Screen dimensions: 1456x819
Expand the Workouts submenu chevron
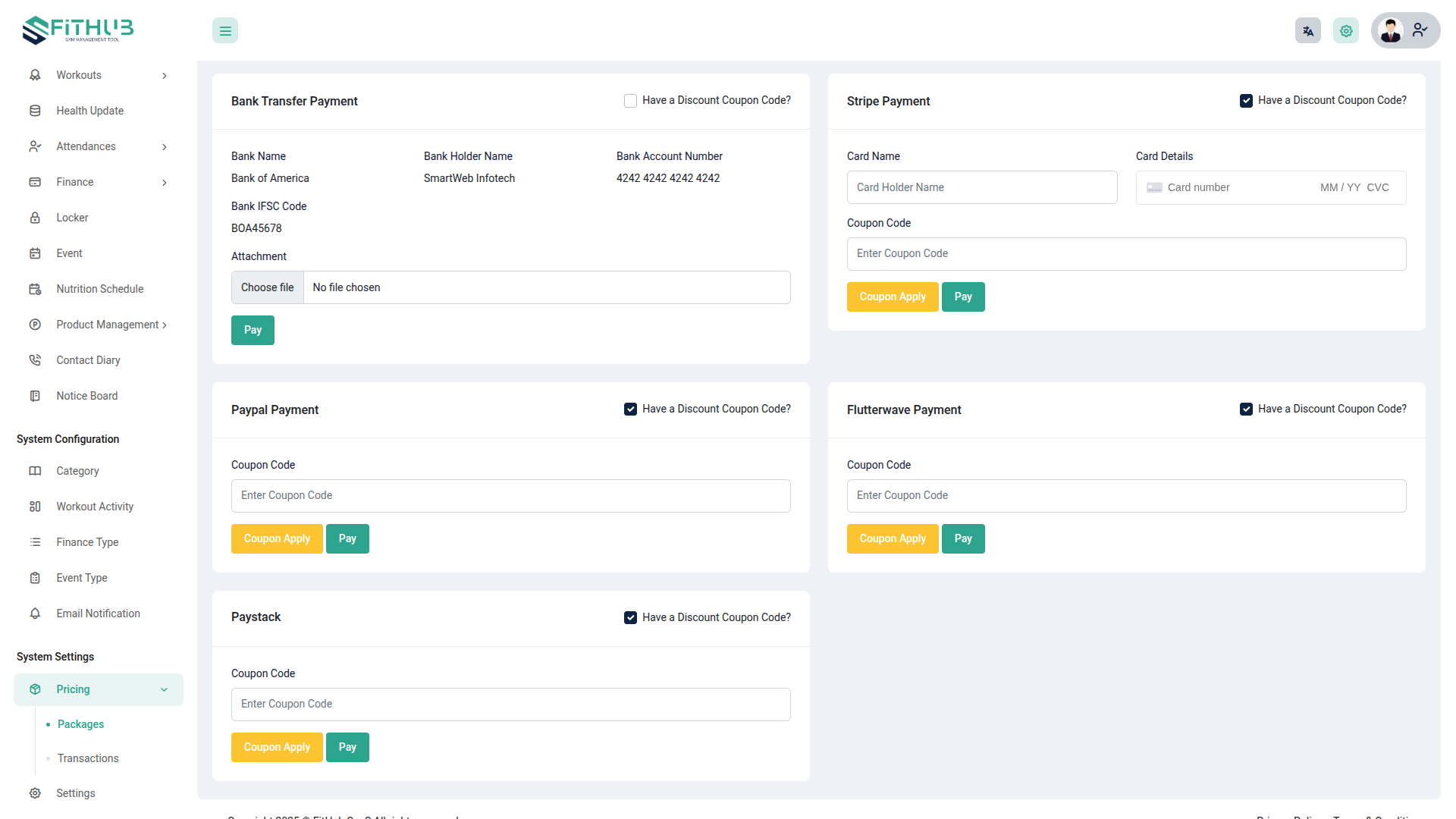165,76
